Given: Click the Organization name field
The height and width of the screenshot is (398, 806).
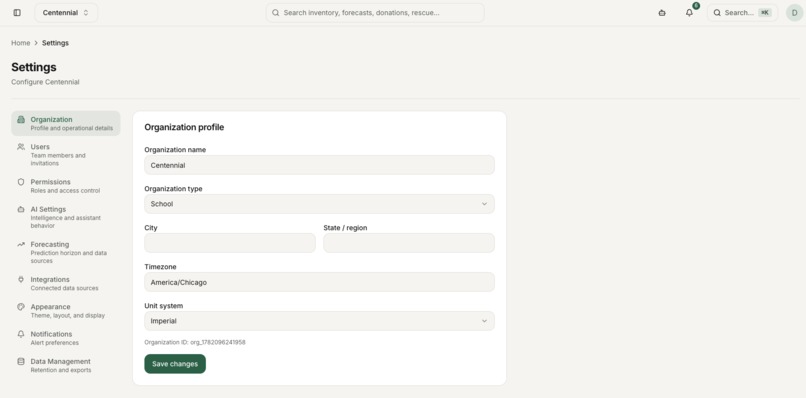Looking at the screenshot, I should [319, 165].
